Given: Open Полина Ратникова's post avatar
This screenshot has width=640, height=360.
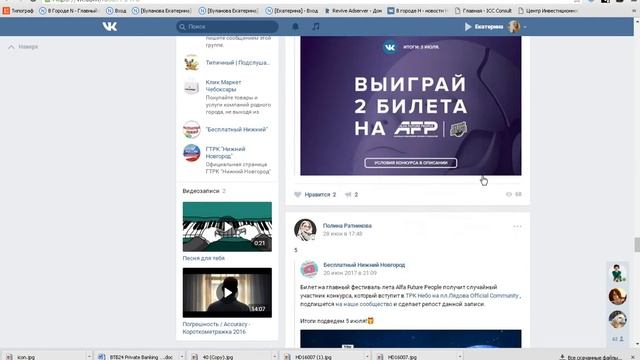Looking at the screenshot, I should [305, 230].
